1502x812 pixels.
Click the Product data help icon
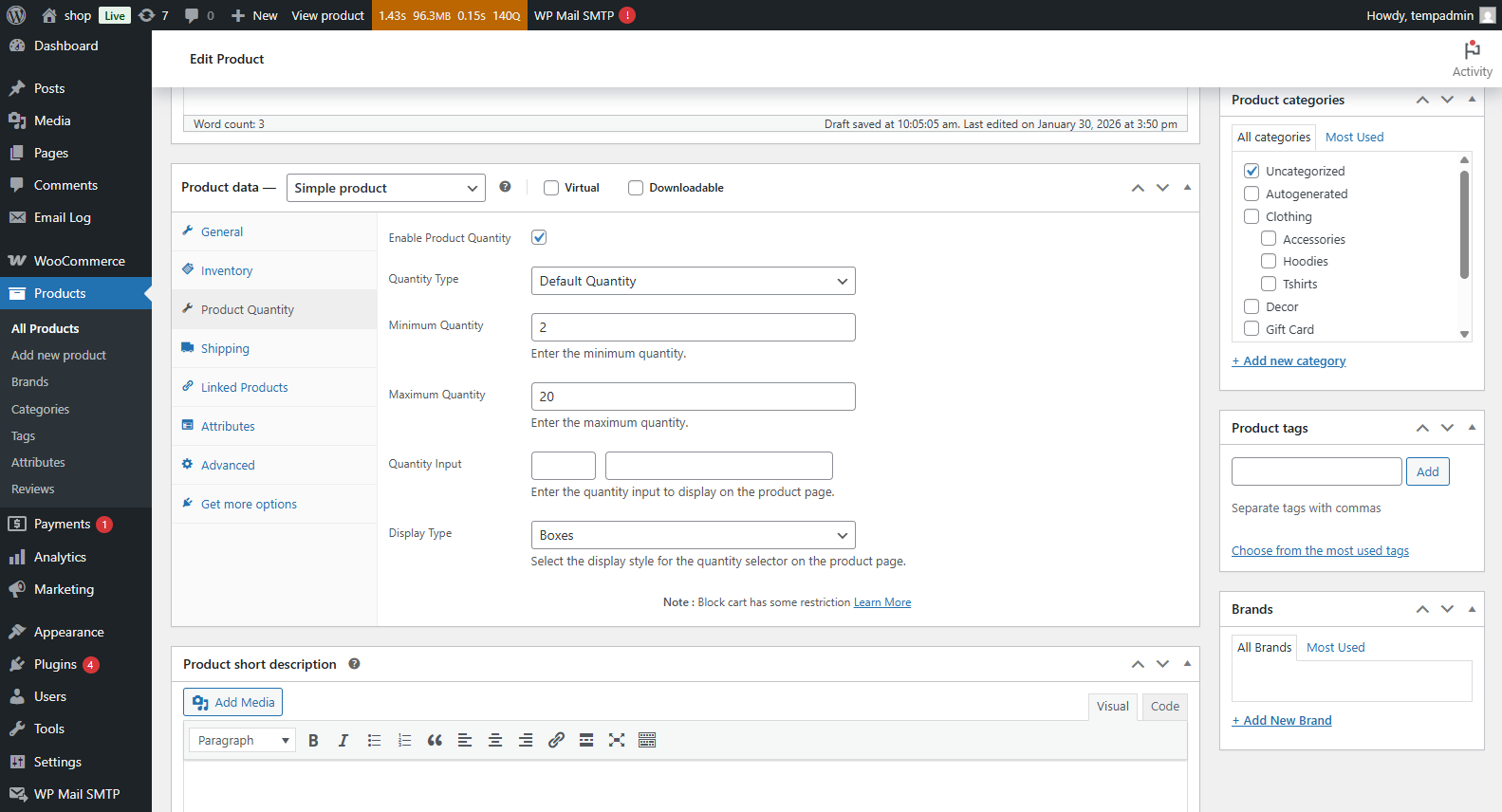pos(505,187)
